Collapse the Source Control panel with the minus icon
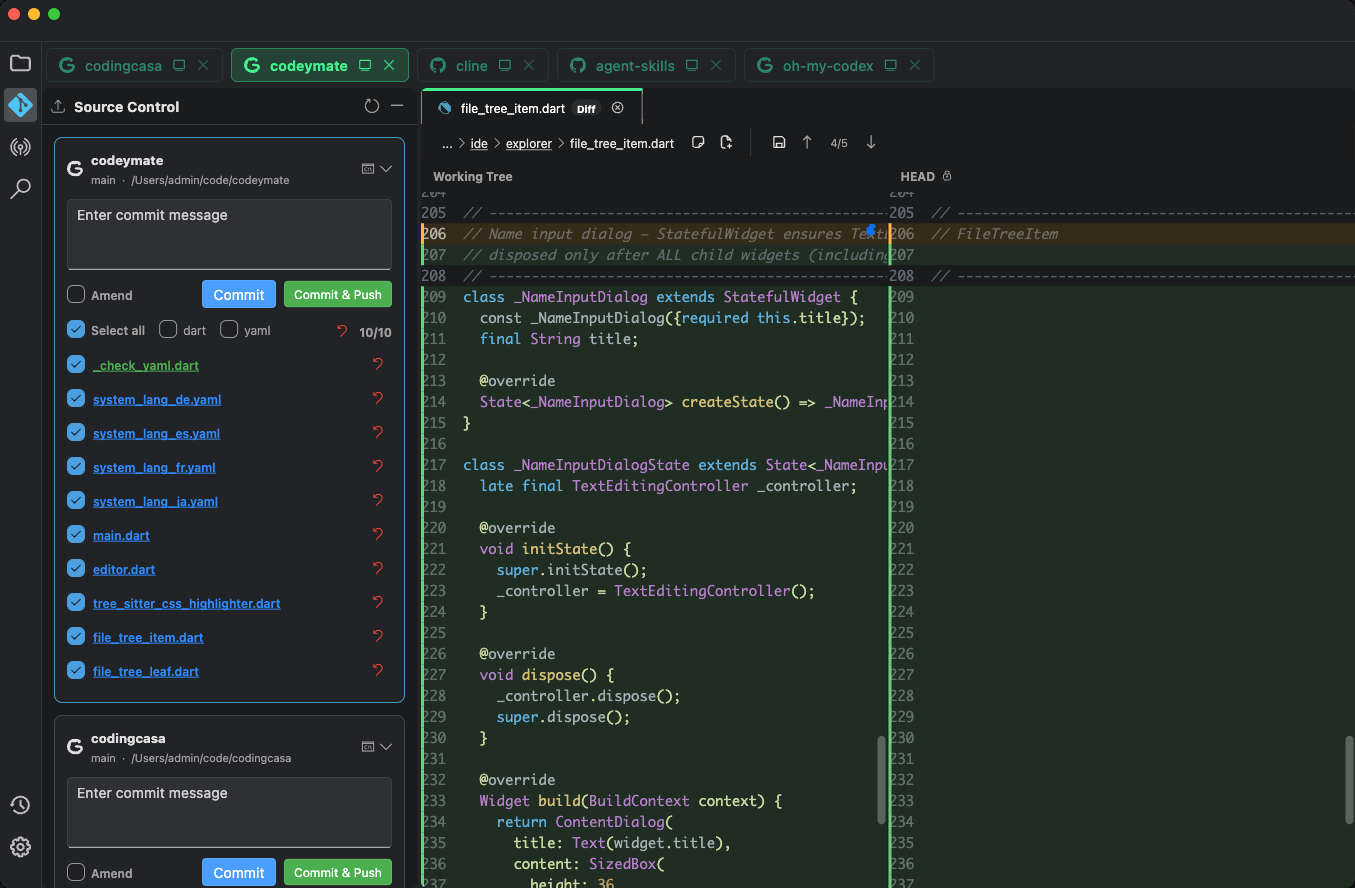Image resolution: width=1355 pixels, height=888 pixels. pos(397,106)
